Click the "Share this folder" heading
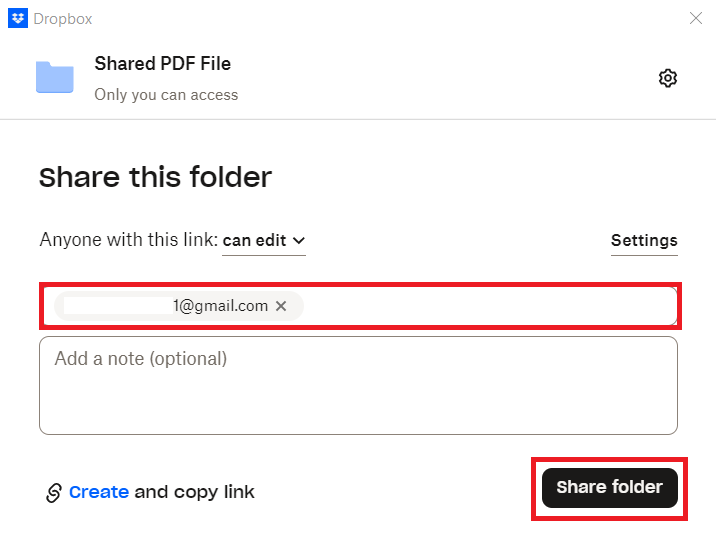720x546 pixels. point(155,178)
